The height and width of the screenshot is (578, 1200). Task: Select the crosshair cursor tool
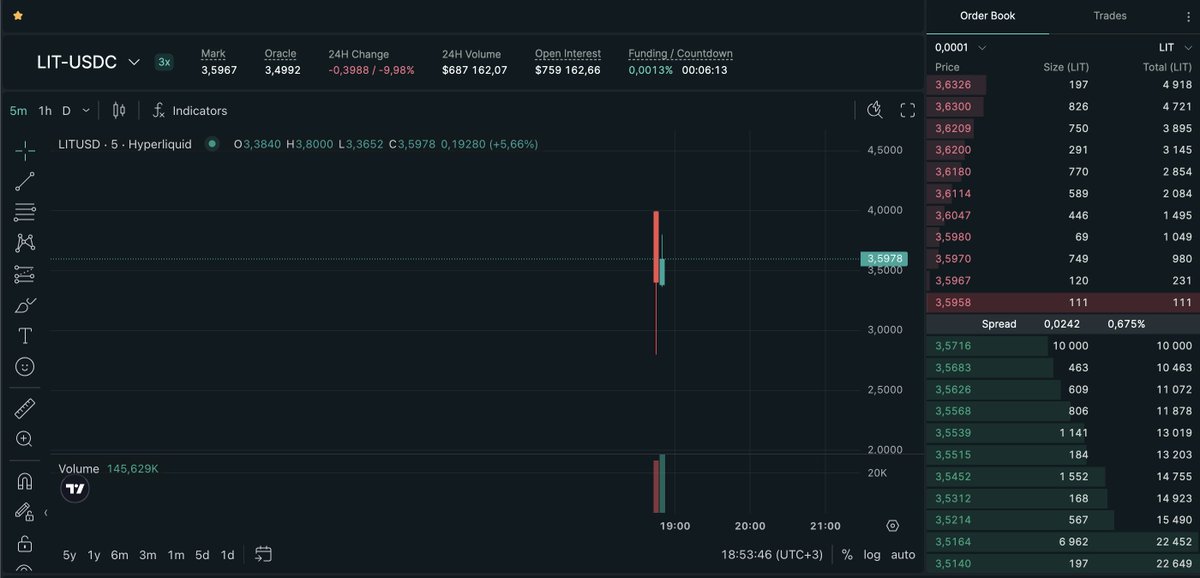click(25, 151)
